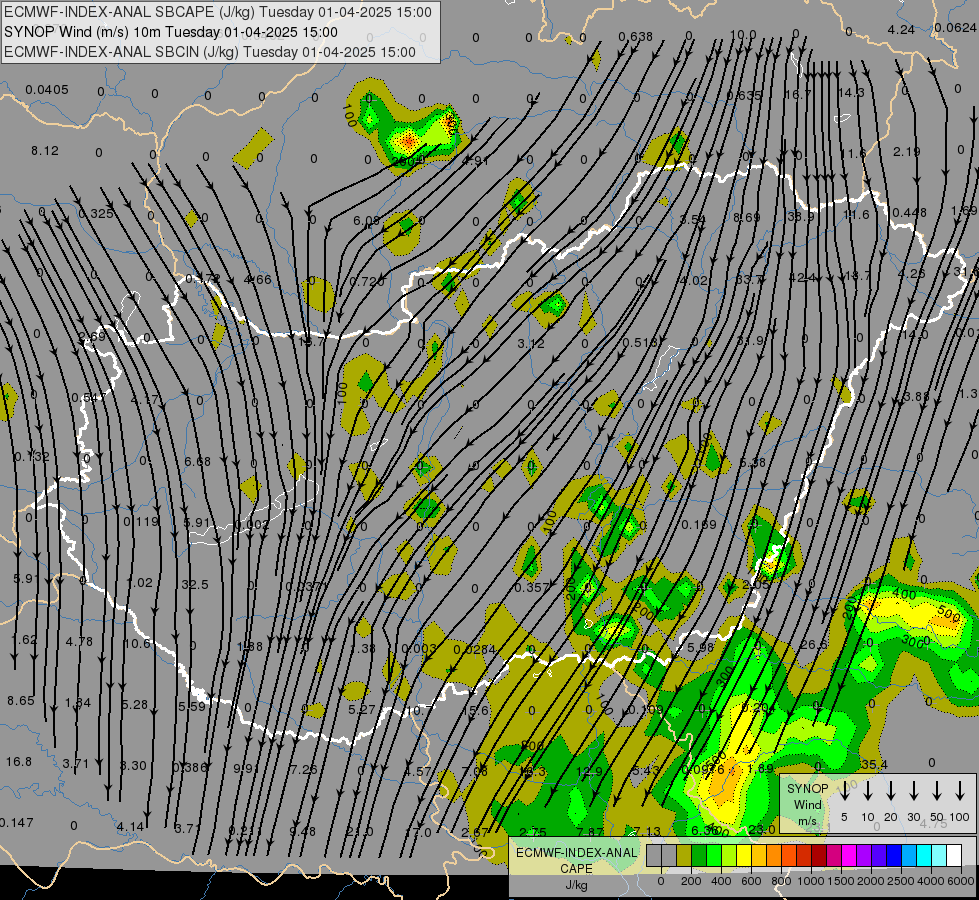The image size is (979, 900).
Task: Click the map value '3.12'
Action: click(531, 344)
